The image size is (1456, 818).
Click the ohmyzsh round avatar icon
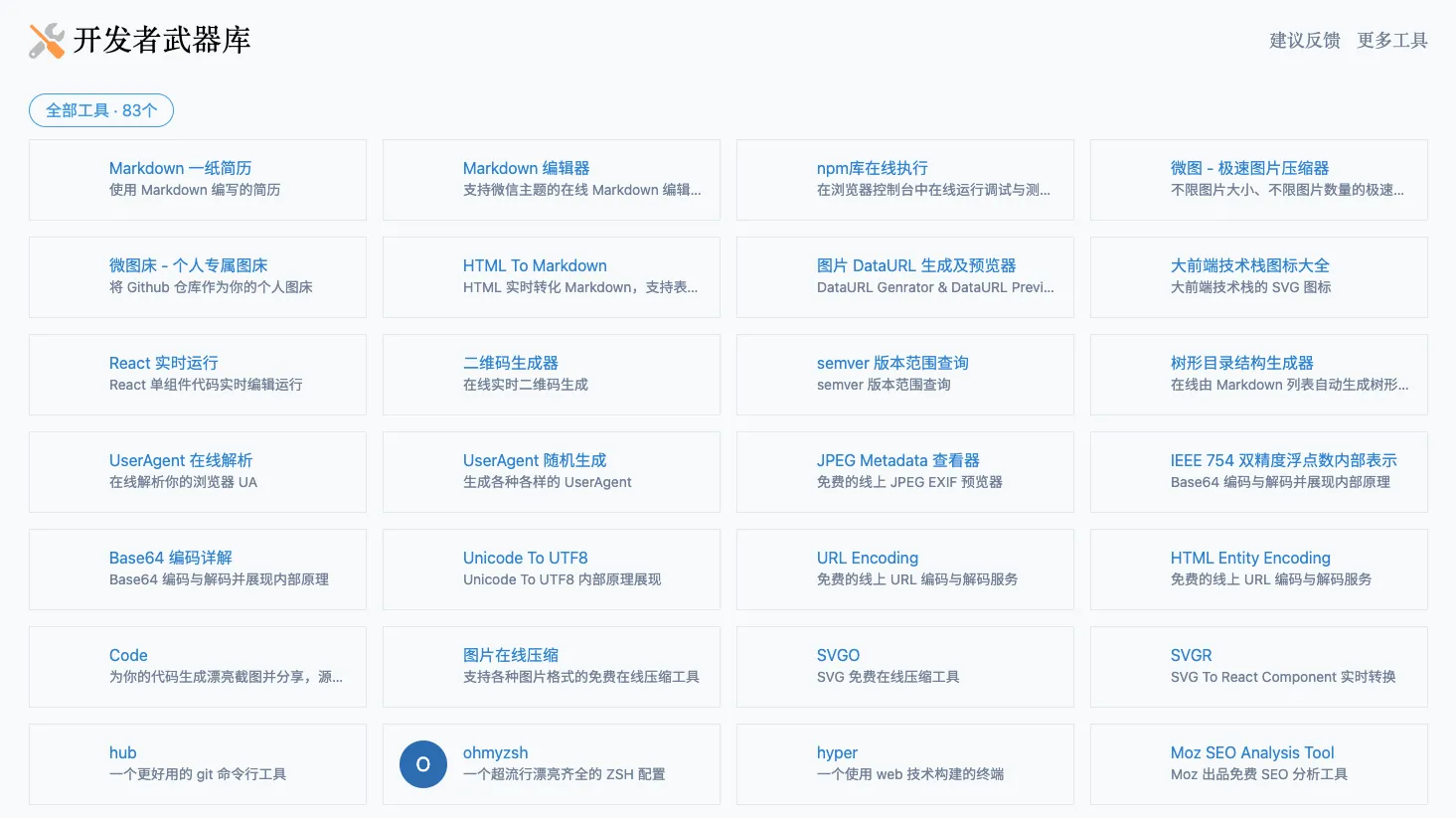pos(423,764)
